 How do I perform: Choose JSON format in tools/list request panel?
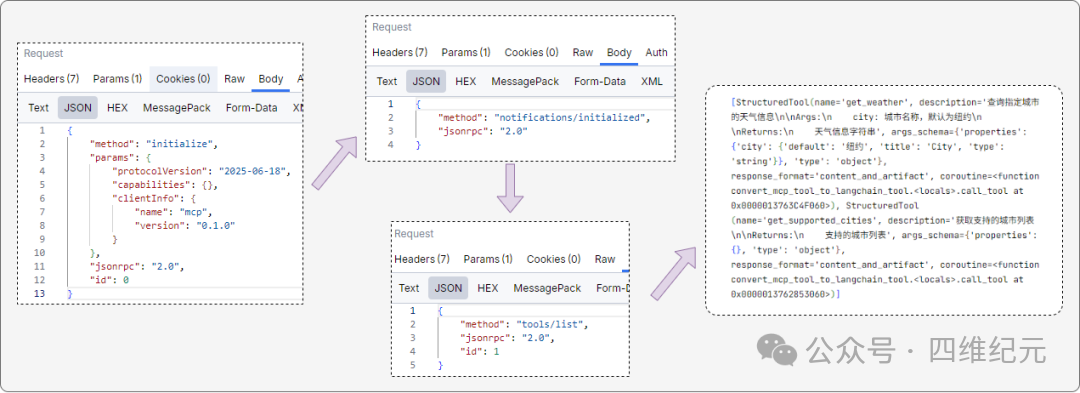coord(448,288)
